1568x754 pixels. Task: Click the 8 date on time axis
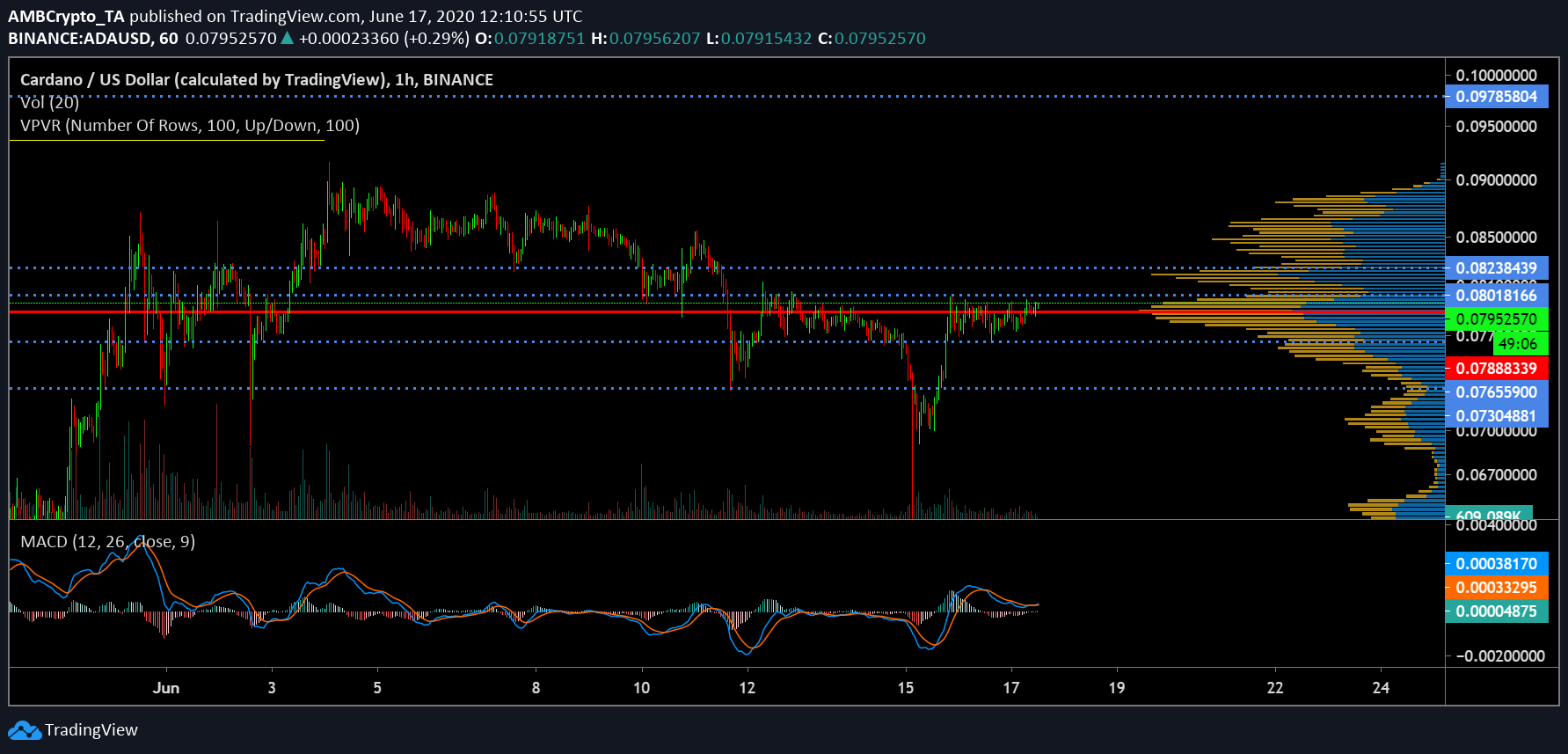point(536,688)
